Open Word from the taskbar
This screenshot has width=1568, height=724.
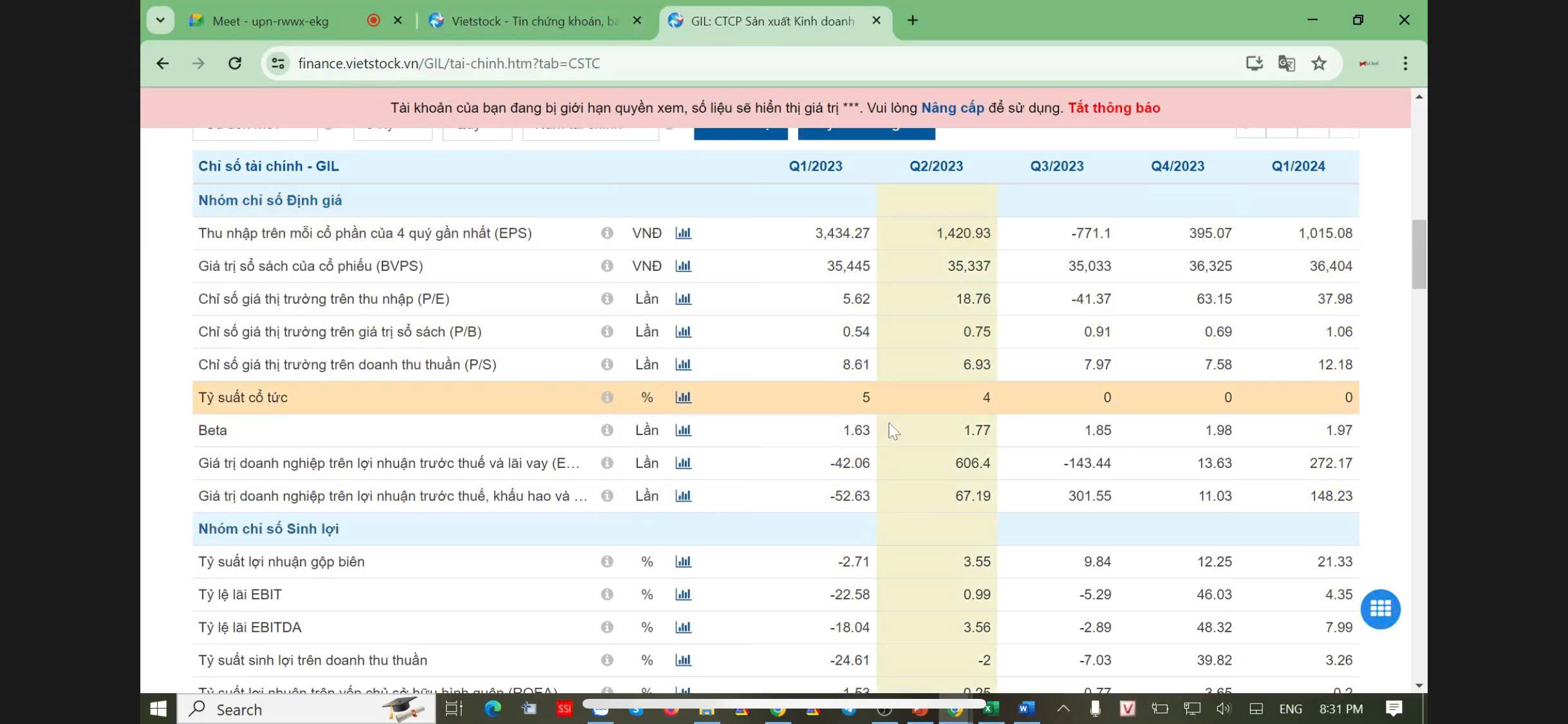1026,709
